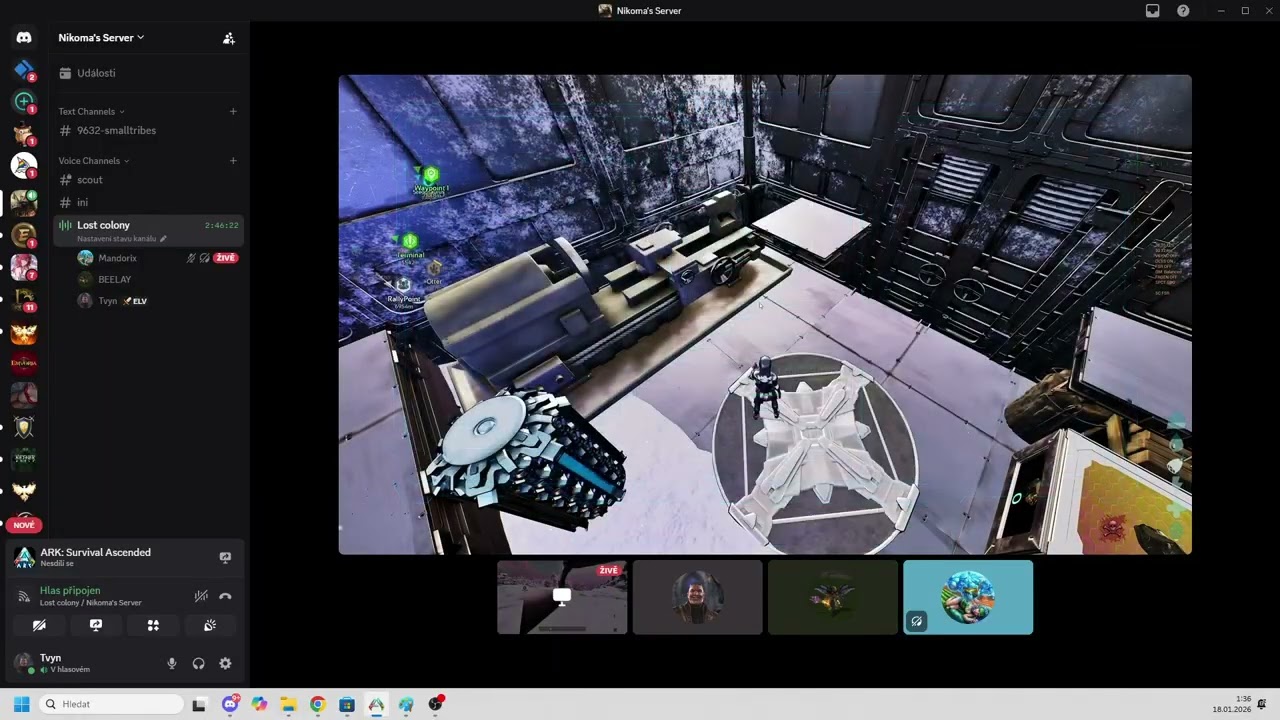The width and height of the screenshot is (1280, 720).
Task: Click the main stream video view
Action: coord(765,314)
